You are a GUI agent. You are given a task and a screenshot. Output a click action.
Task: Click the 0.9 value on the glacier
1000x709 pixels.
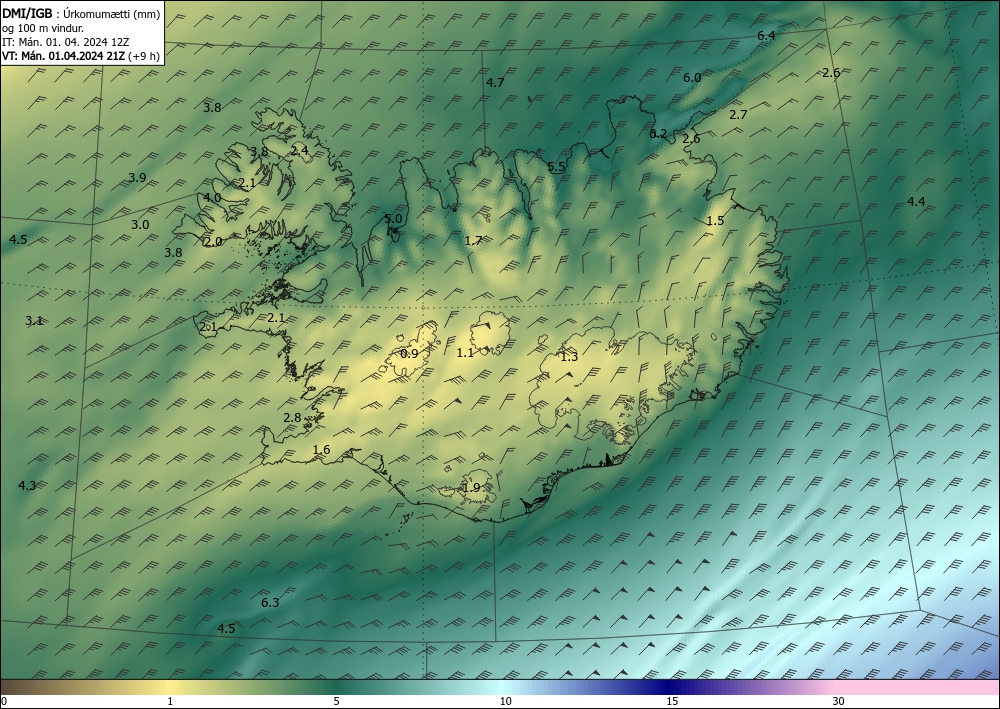(409, 353)
